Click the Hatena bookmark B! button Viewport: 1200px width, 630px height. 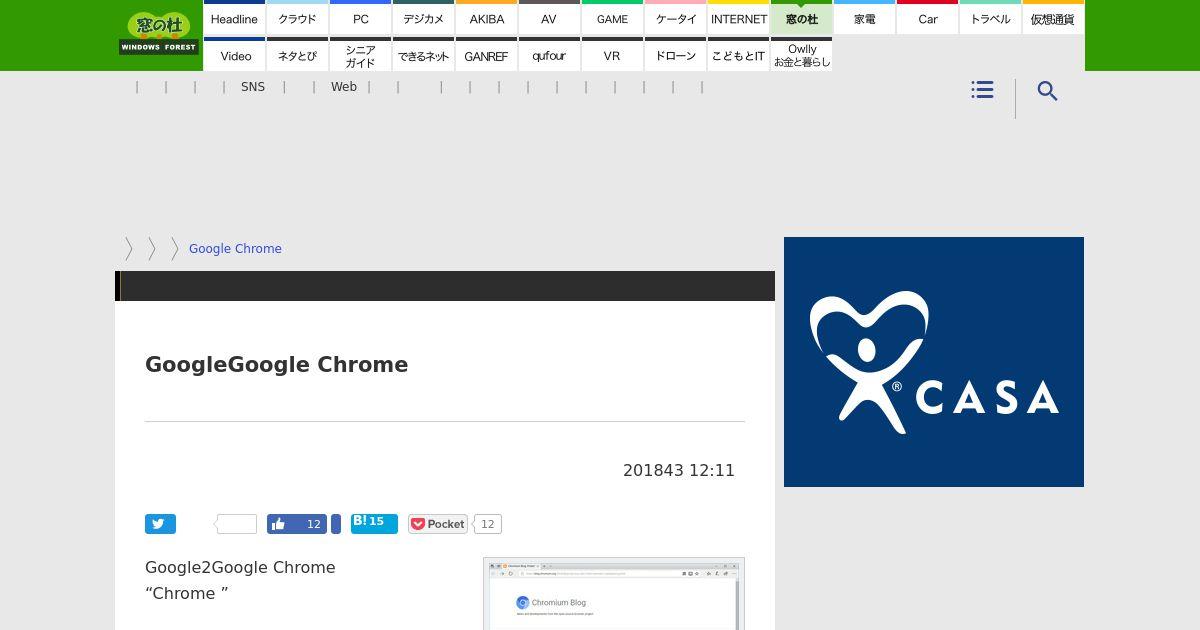click(374, 524)
